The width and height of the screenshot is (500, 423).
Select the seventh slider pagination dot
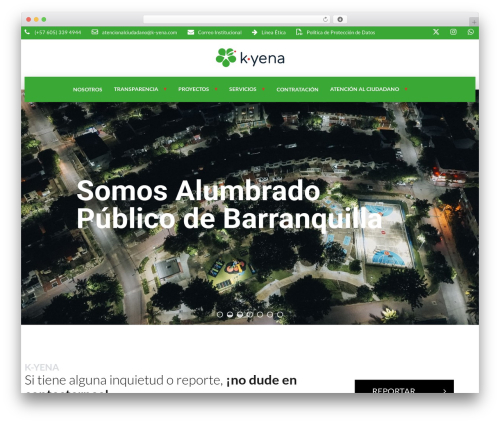click(280, 314)
